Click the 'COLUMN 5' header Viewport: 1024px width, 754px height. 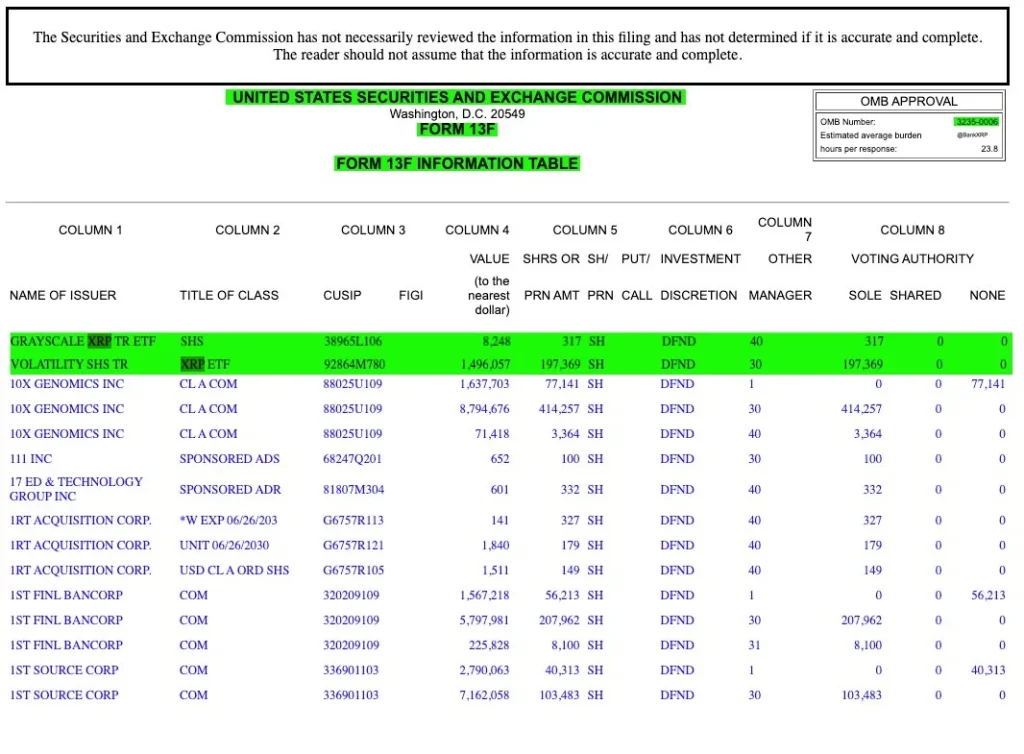coord(584,230)
